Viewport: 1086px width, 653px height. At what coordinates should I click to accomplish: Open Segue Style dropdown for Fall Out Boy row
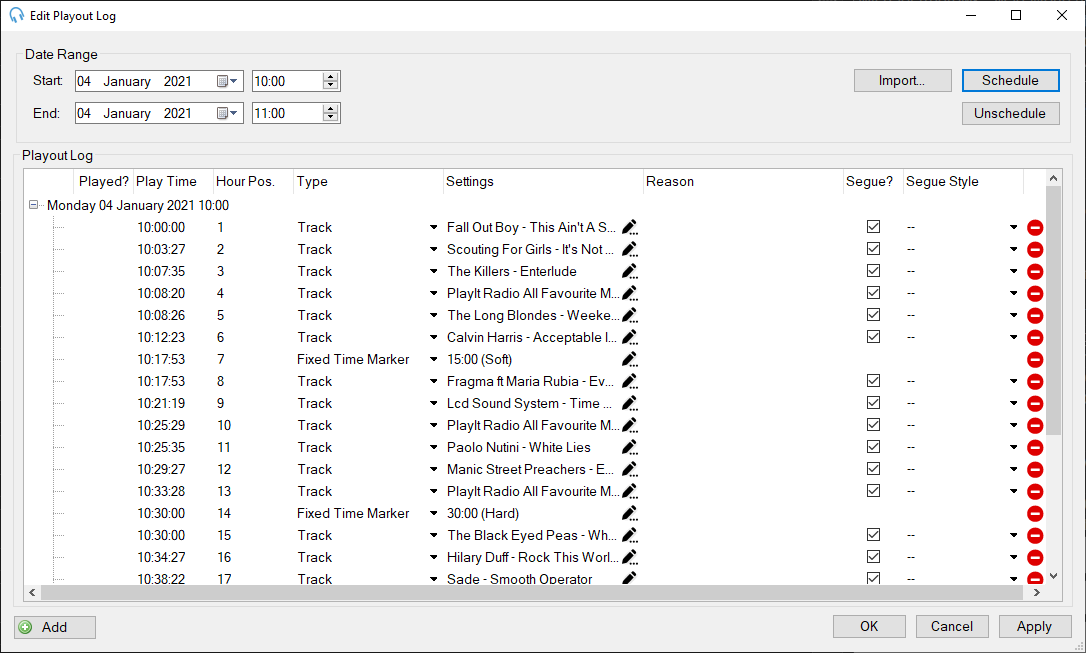1013,227
